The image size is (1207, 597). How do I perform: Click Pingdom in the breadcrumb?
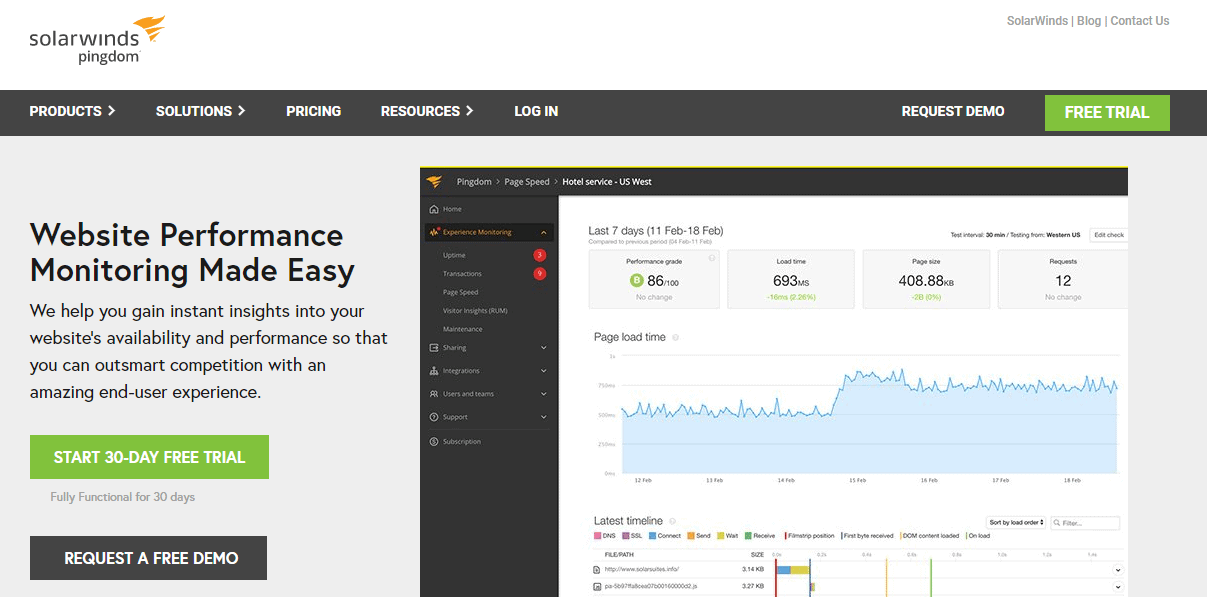tap(474, 182)
